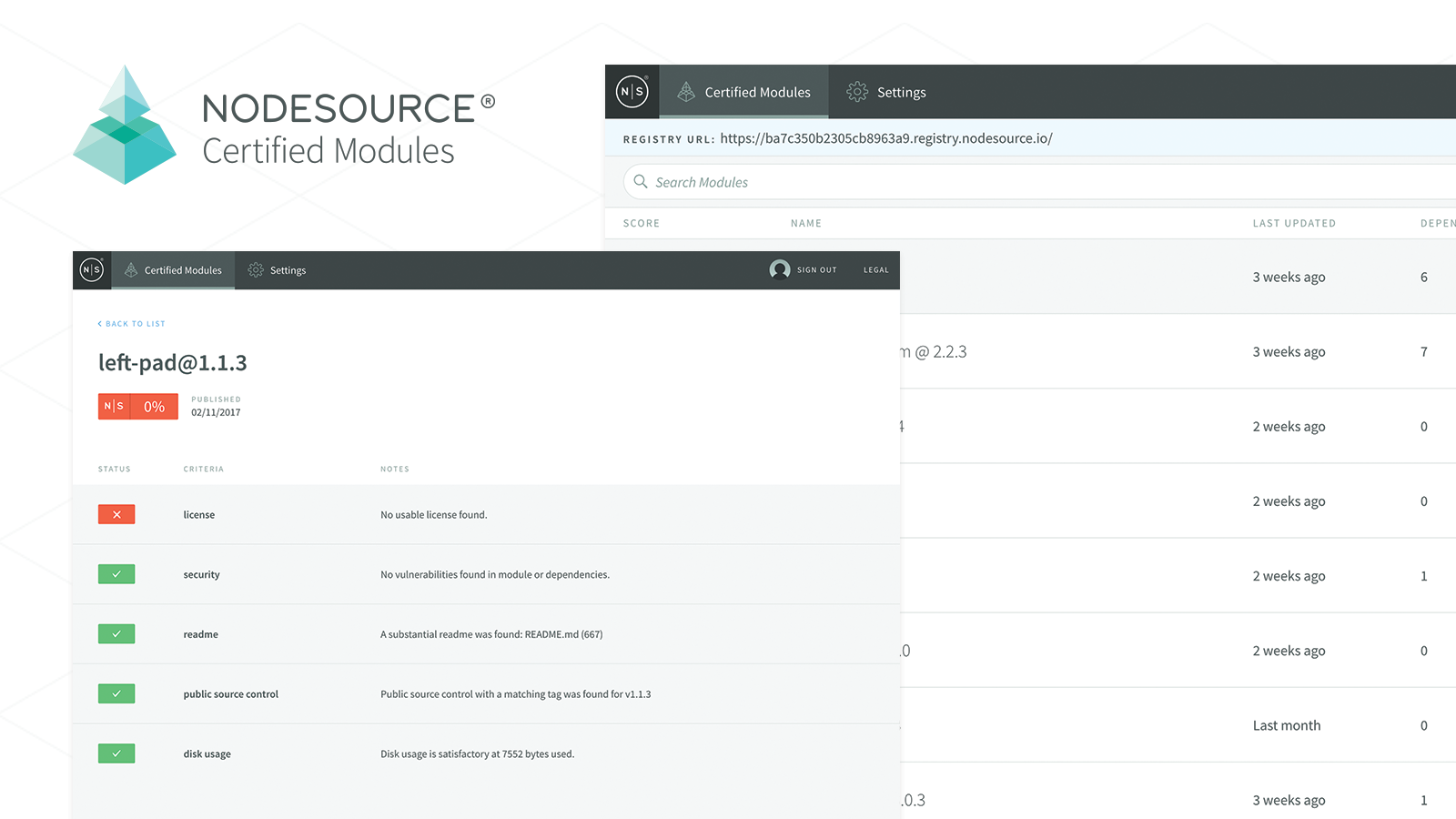Click the module name ending '@ 2.2.3'
Screen dimensions: 1456x819
[935, 352]
